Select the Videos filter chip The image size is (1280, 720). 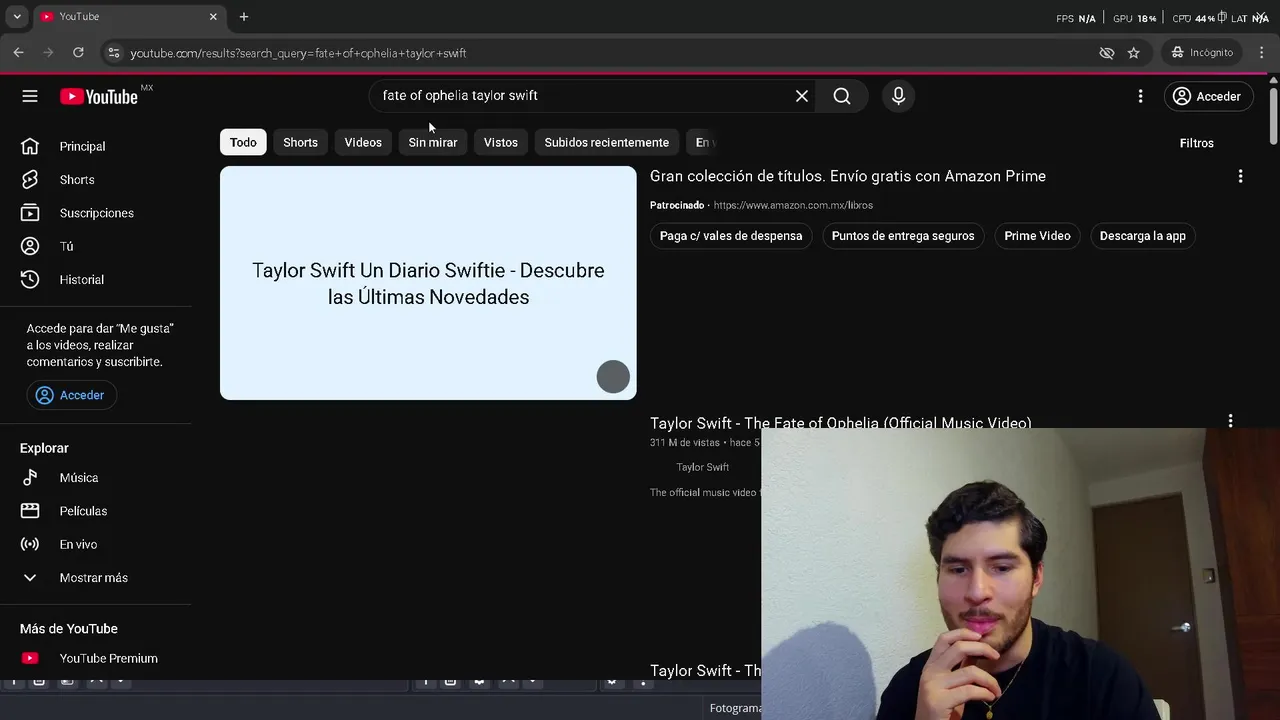point(363,142)
